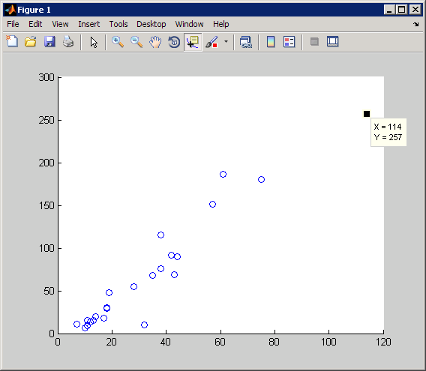This screenshot has width=426, height=371.
Task: Minimize the Figure 1 window
Action: click(390, 10)
